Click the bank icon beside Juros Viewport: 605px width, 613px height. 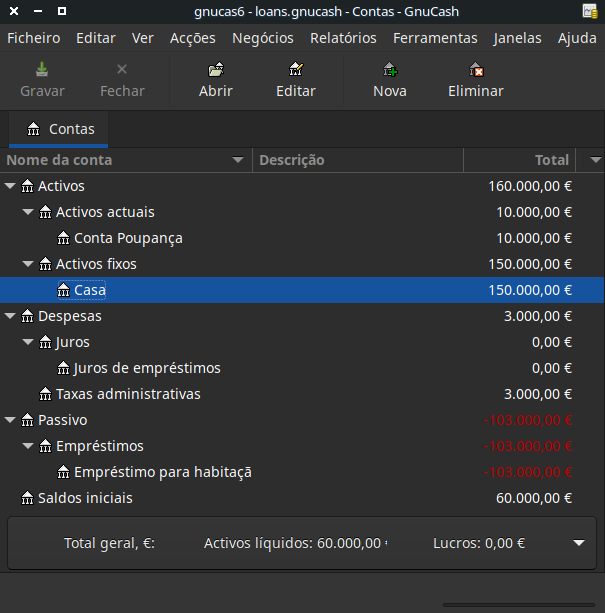tap(45, 342)
